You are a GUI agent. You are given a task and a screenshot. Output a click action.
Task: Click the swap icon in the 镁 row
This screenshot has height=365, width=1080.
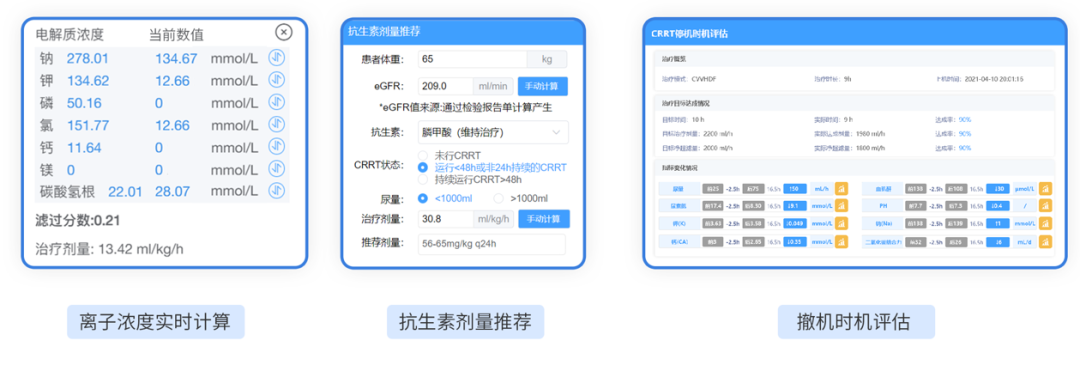click(277, 168)
